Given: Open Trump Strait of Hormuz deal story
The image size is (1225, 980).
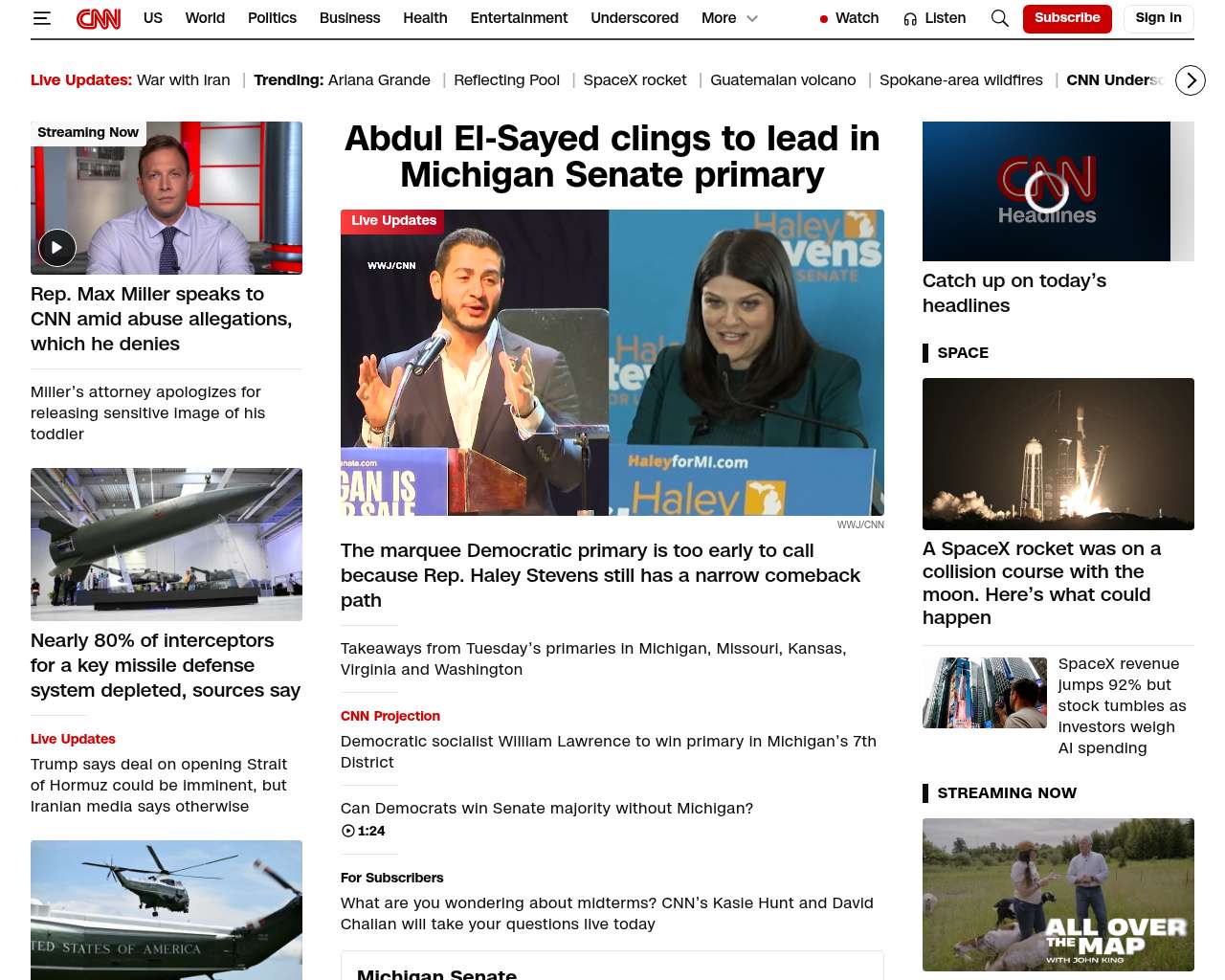Looking at the screenshot, I should coord(159,785).
